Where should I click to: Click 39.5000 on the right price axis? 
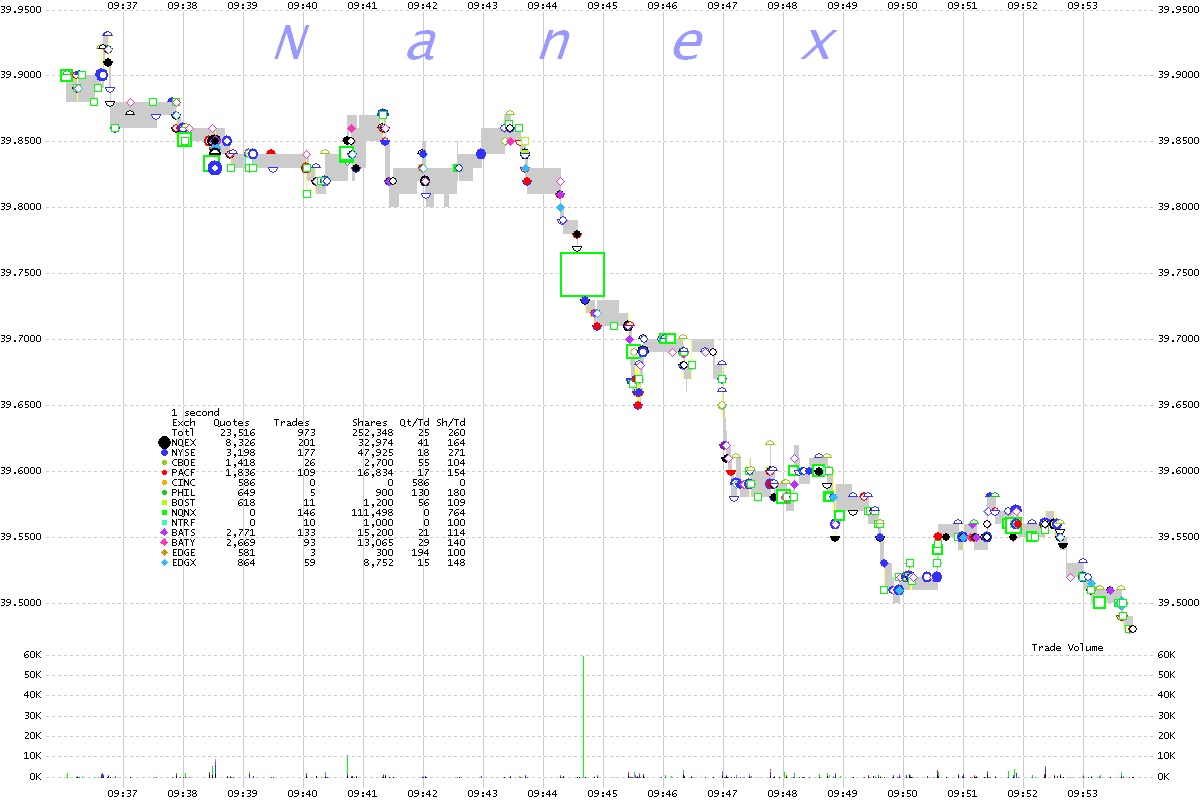click(1177, 603)
